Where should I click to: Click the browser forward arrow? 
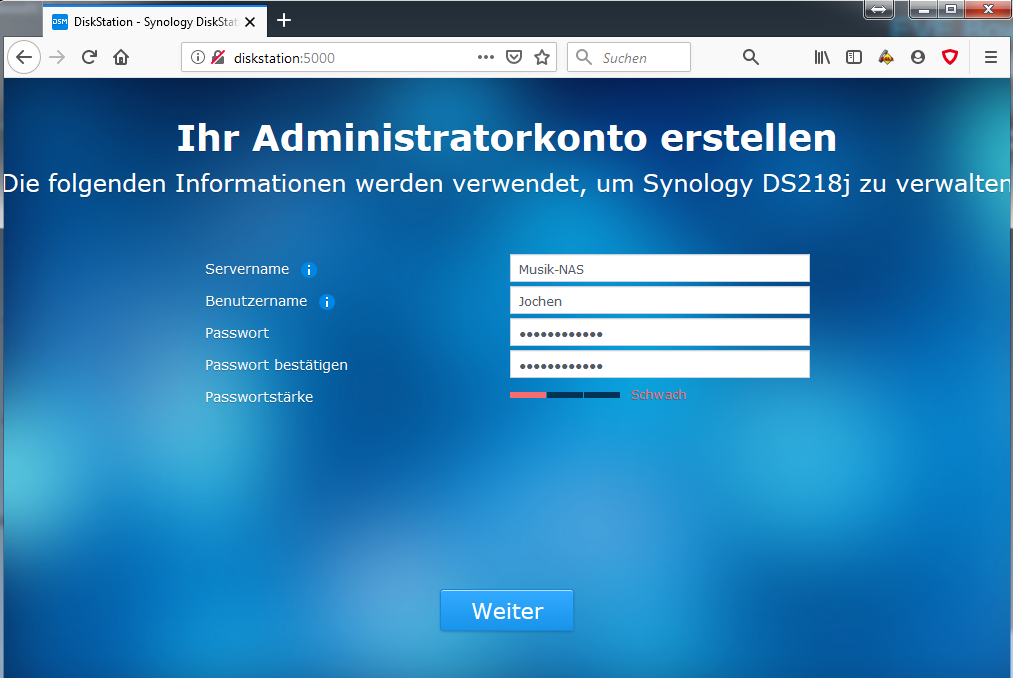(57, 58)
